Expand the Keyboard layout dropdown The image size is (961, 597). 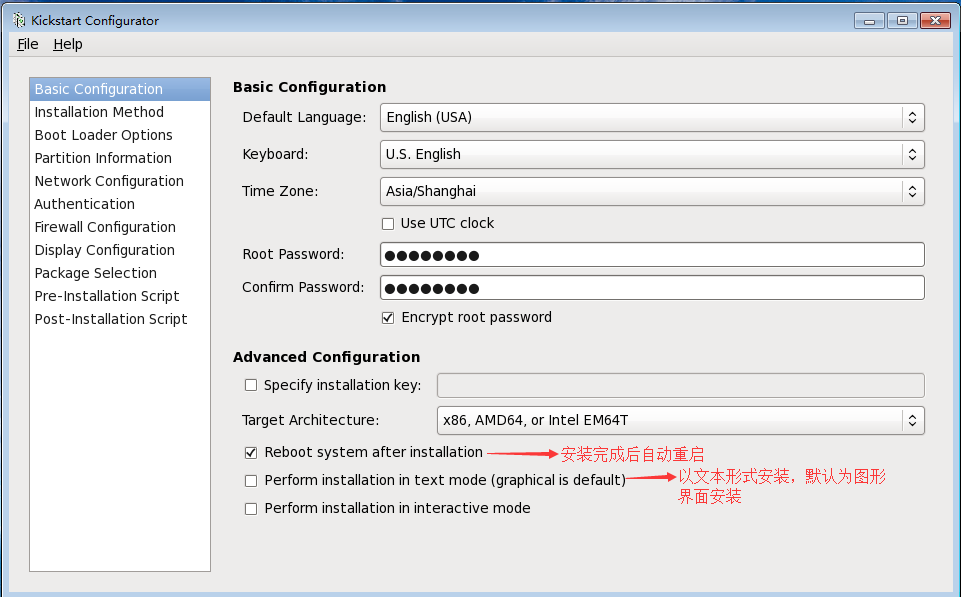point(652,154)
